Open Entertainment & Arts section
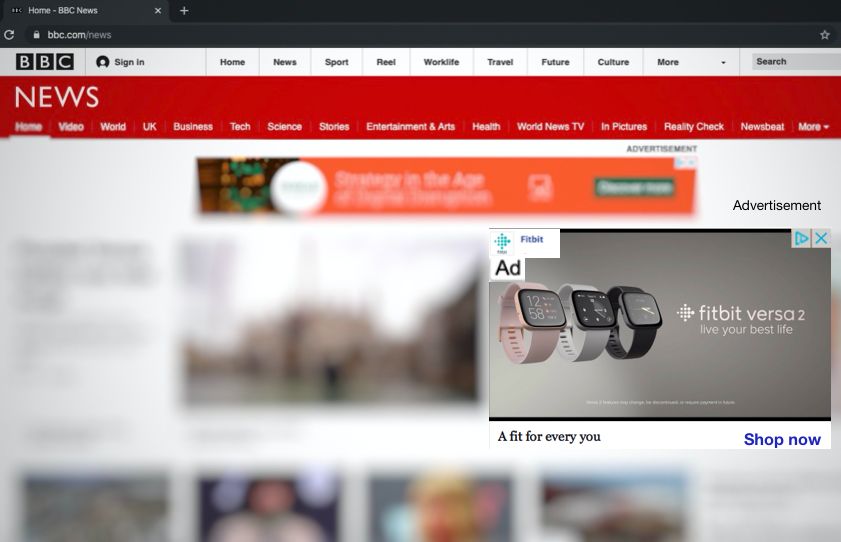This screenshot has height=542, width=841. coord(410,127)
